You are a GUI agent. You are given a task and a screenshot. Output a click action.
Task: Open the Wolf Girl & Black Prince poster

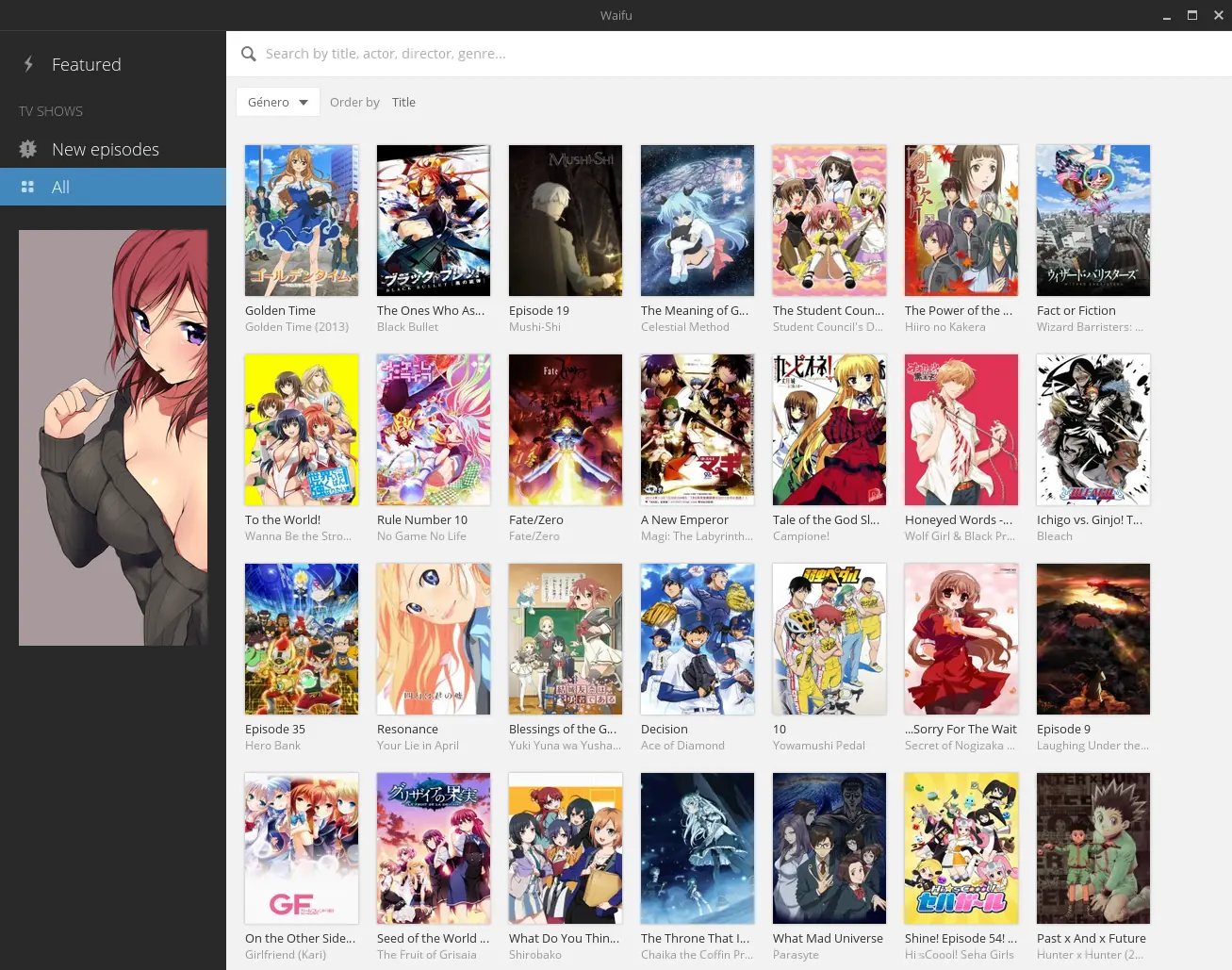tap(961, 430)
